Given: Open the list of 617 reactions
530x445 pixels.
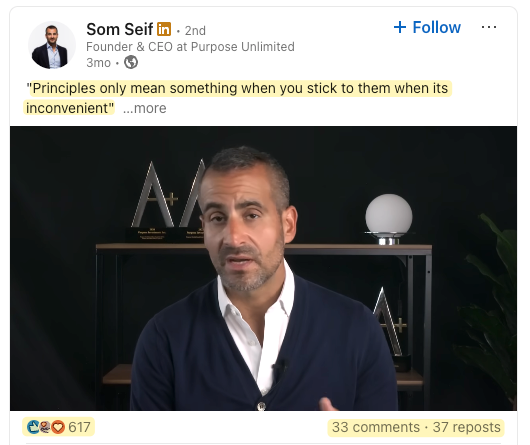Looking at the screenshot, I should tap(79, 427).
